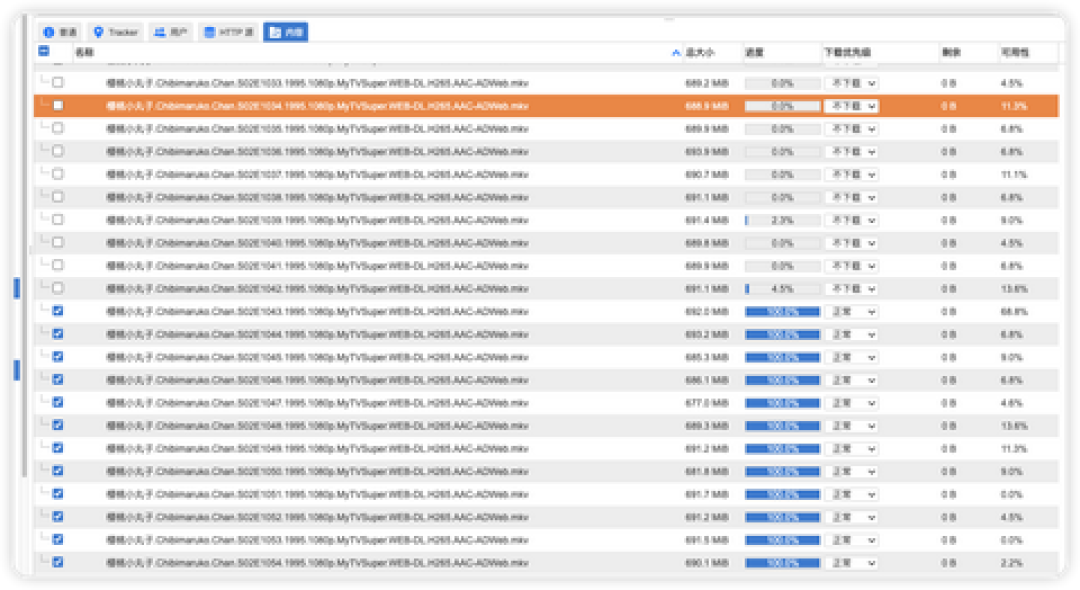Sort by the availability (可用性) column header
Image resolution: width=1080 pixels, height=590 pixels.
click(1015, 52)
